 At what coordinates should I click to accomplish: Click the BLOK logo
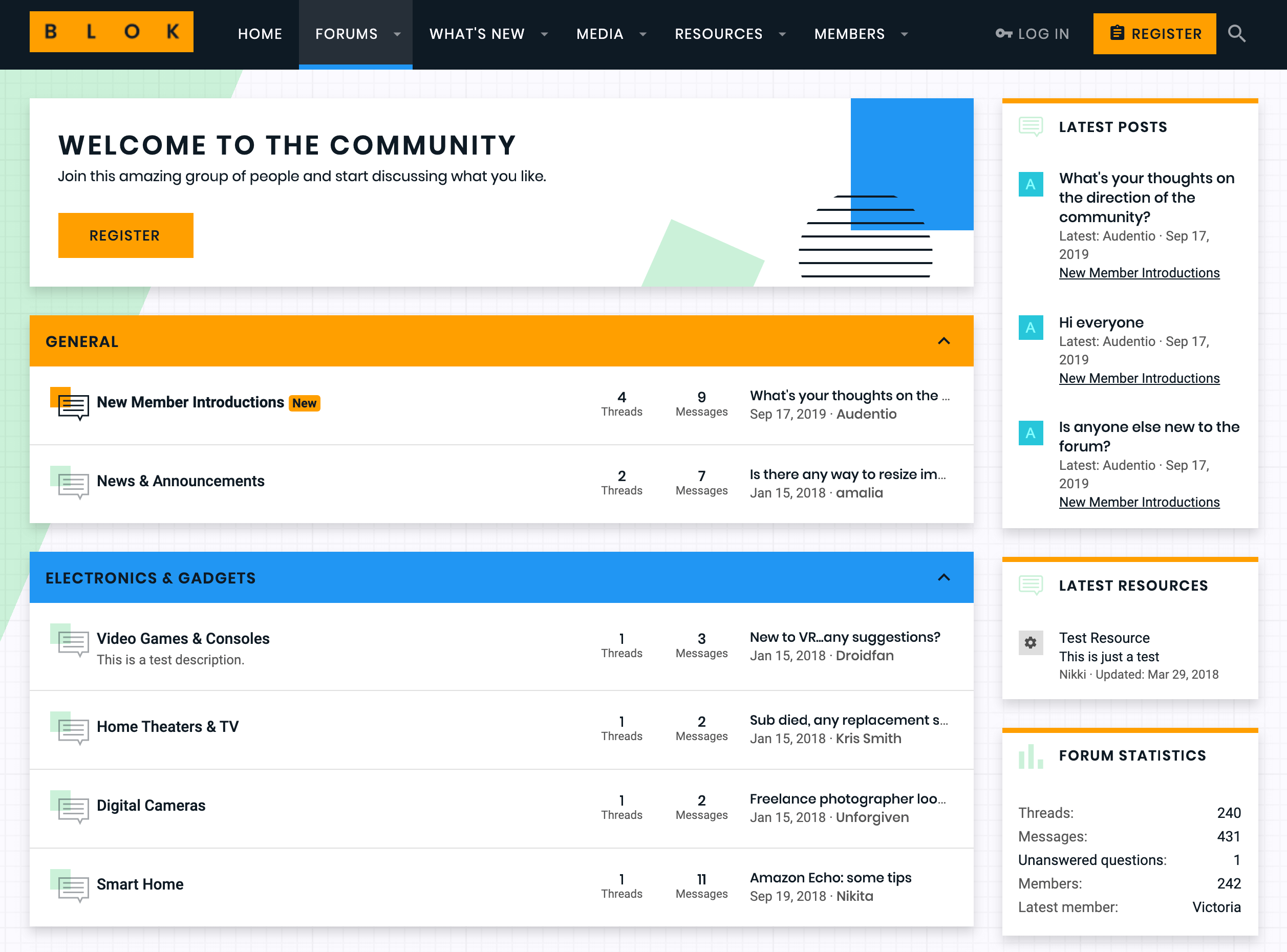point(111,32)
